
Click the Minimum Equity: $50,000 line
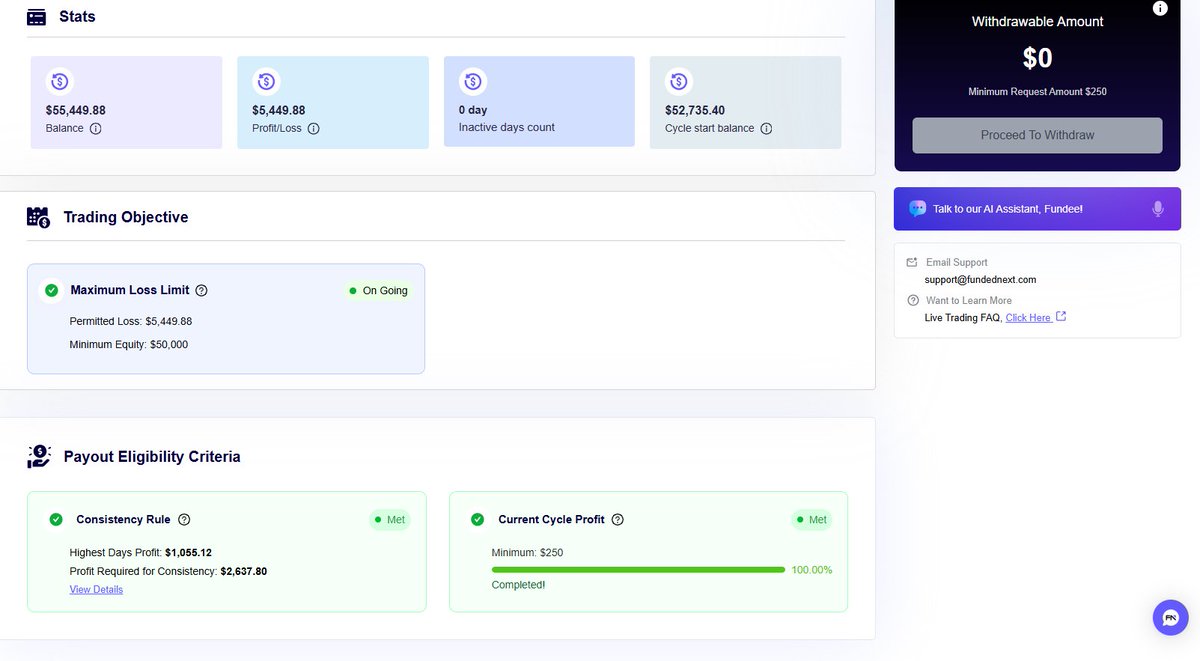[129, 344]
